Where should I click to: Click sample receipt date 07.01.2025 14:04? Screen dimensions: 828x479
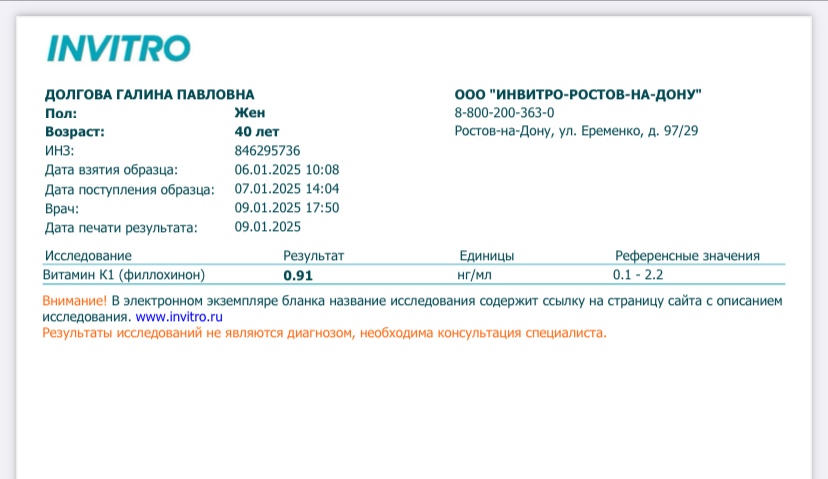tap(287, 189)
